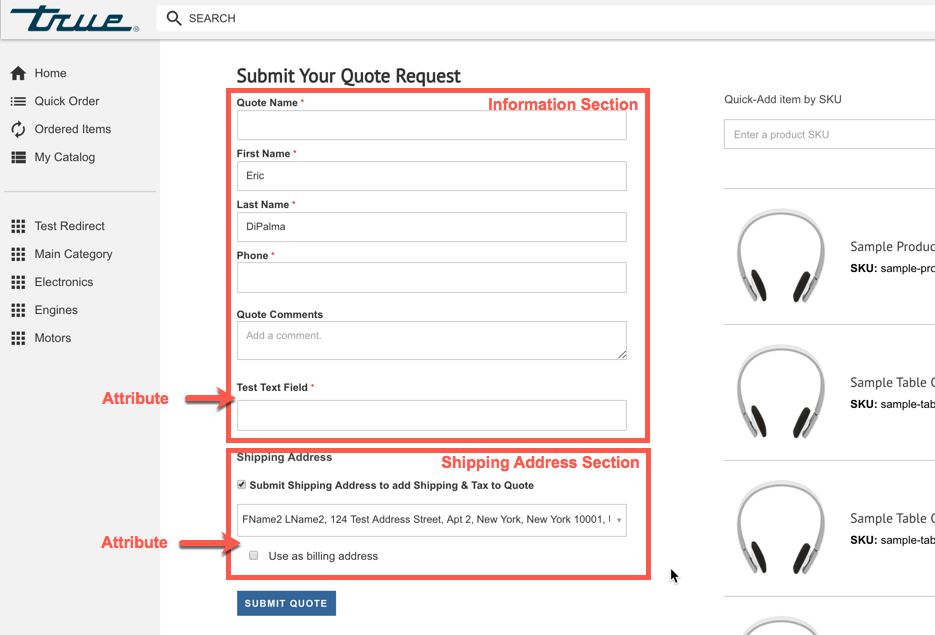
Task: Open Main Category menu item
Action: coord(73,254)
